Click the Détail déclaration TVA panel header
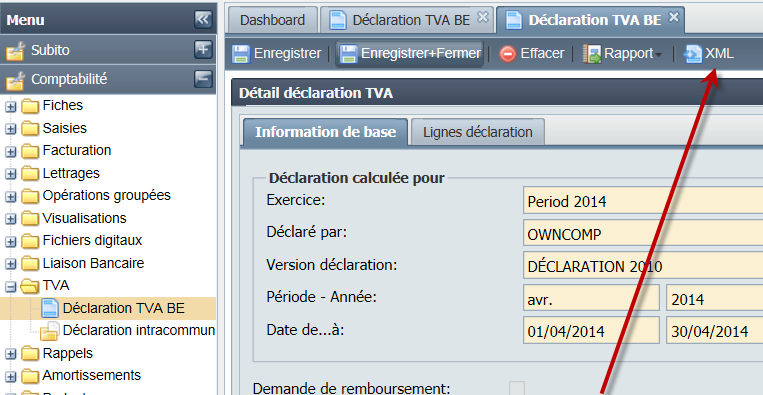 497,92
